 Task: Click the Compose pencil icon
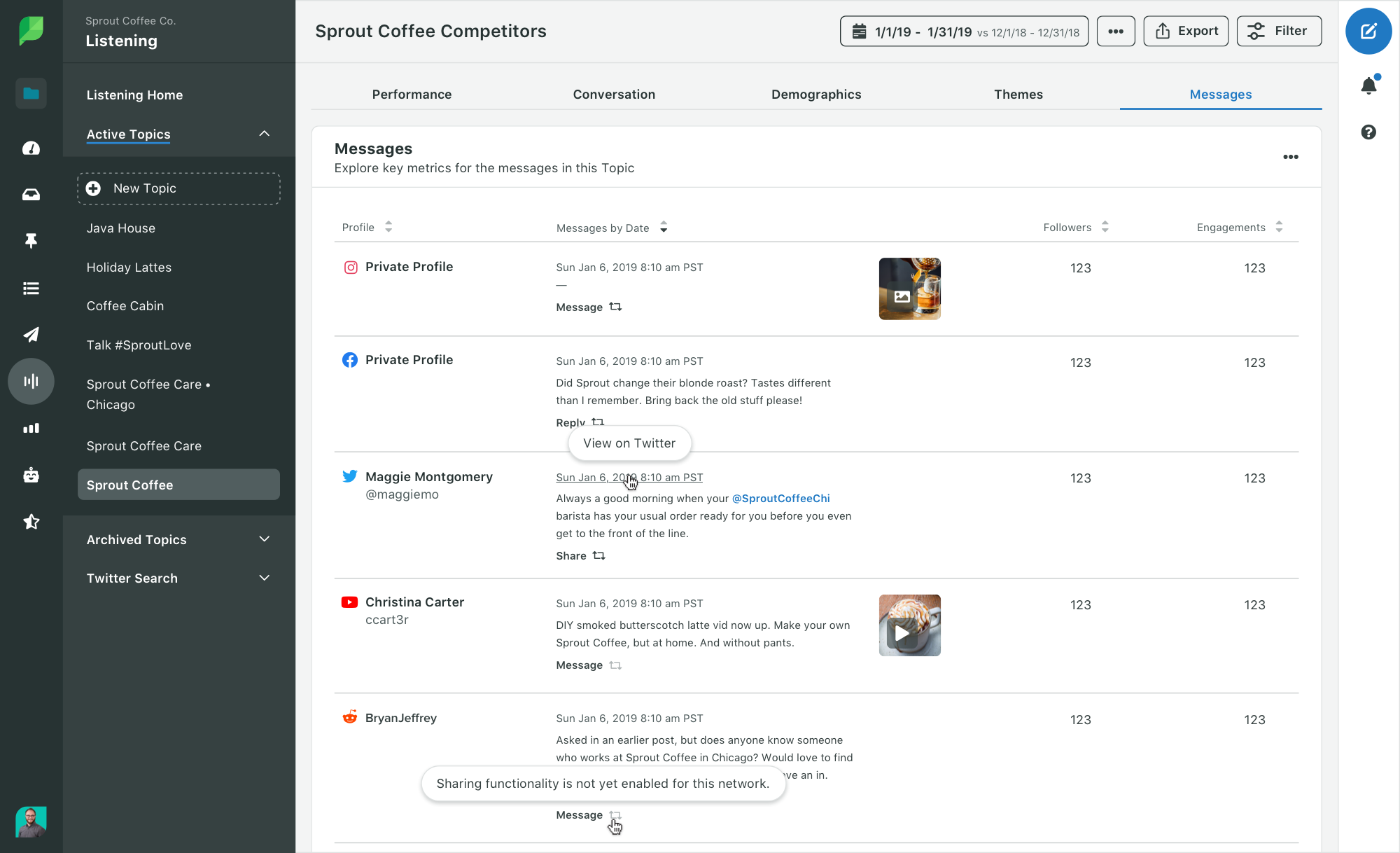coord(1368,31)
